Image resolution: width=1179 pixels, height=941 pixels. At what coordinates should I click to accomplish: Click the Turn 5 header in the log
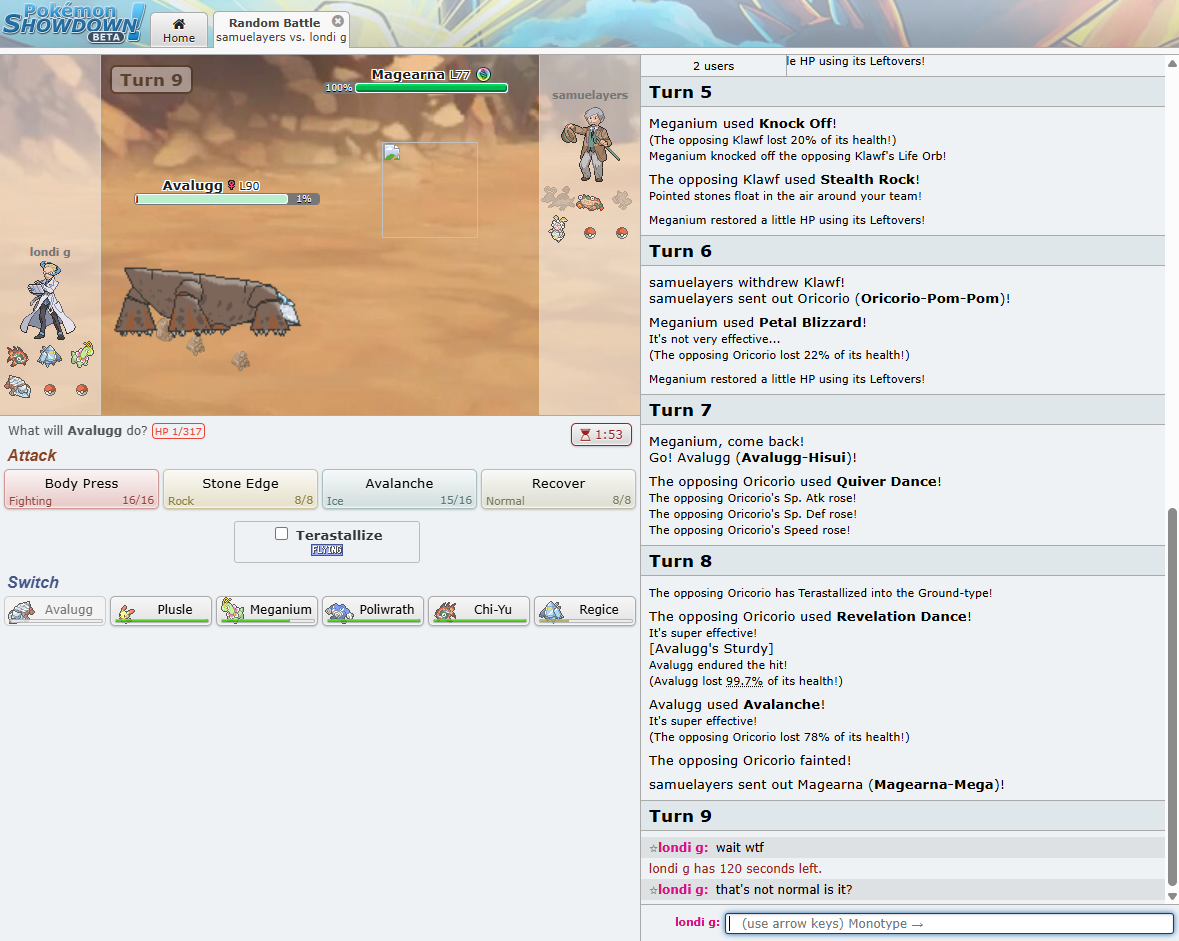pyautogui.click(x=903, y=92)
